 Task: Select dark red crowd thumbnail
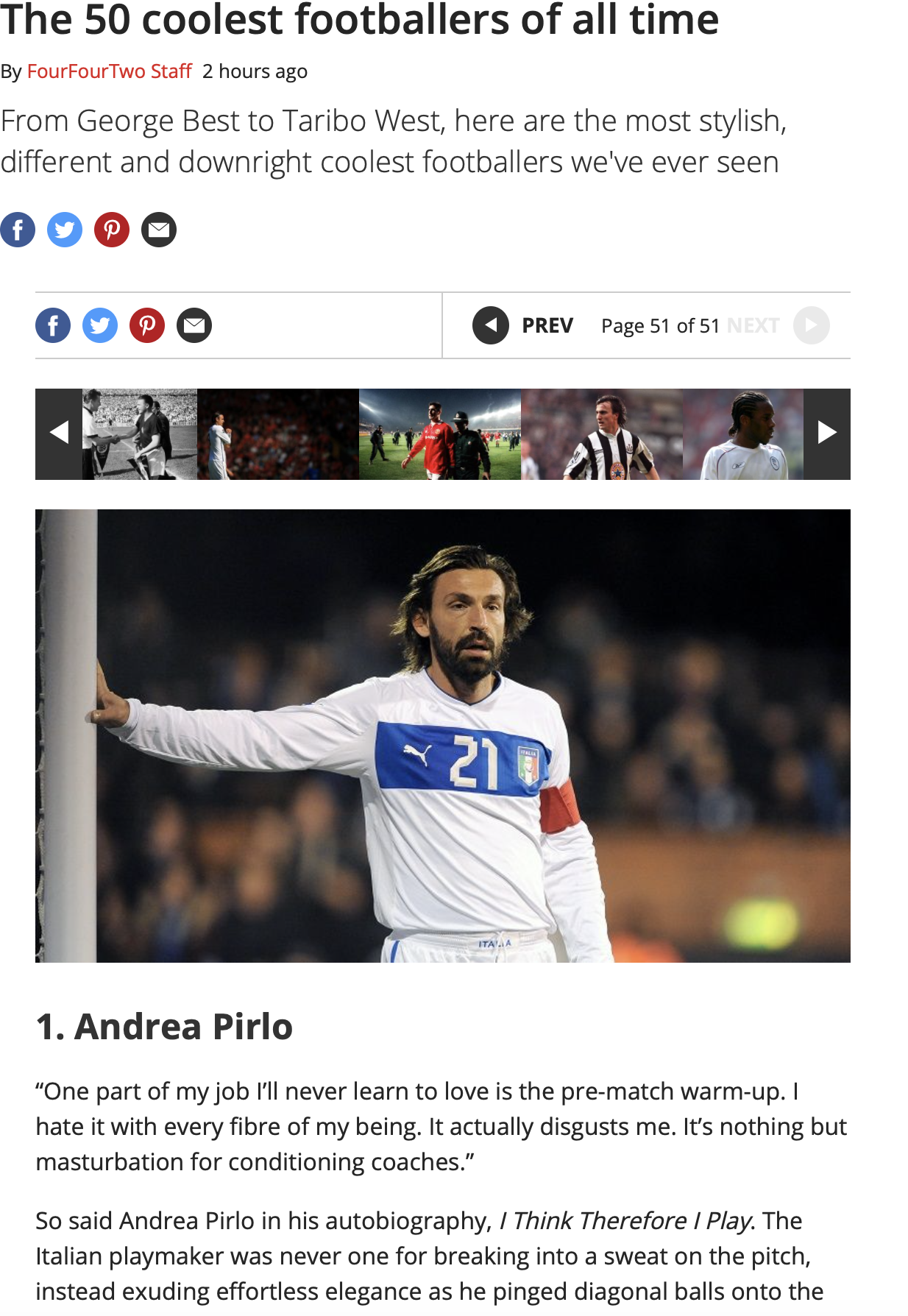pyautogui.click(x=278, y=434)
